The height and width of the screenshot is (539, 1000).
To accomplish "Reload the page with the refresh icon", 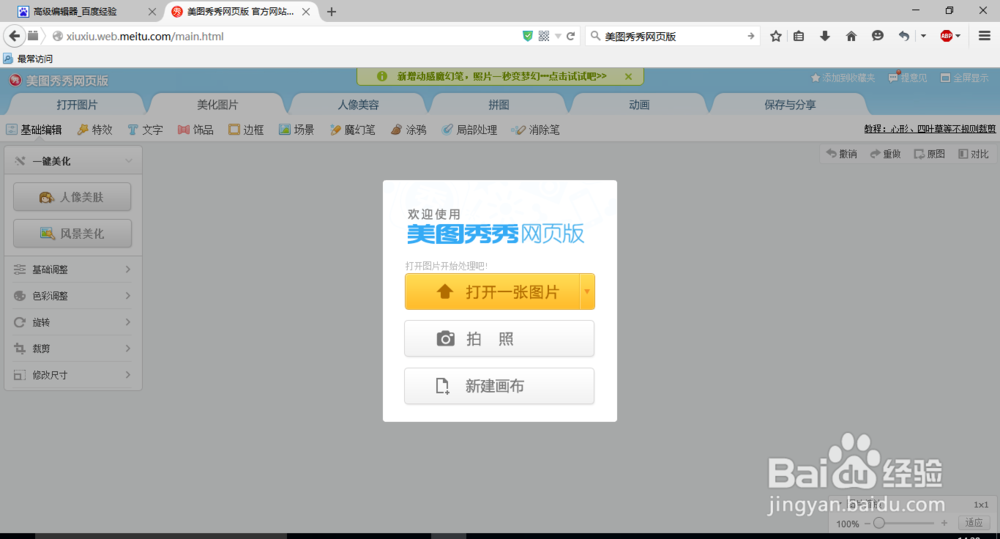I will [x=570, y=36].
